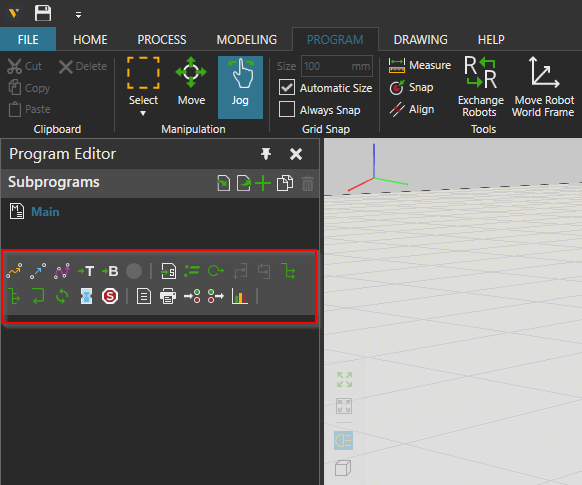Add a linear motion statement
This screenshot has height=485, width=582.
[38, 271]
